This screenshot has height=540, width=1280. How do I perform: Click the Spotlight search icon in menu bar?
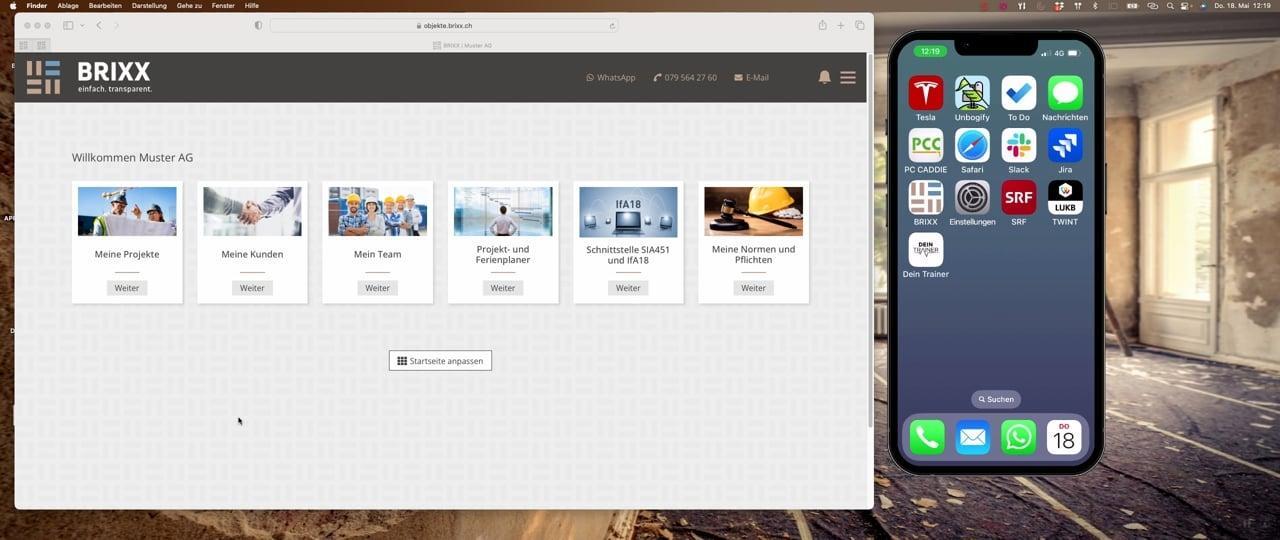pos(1170,5)
